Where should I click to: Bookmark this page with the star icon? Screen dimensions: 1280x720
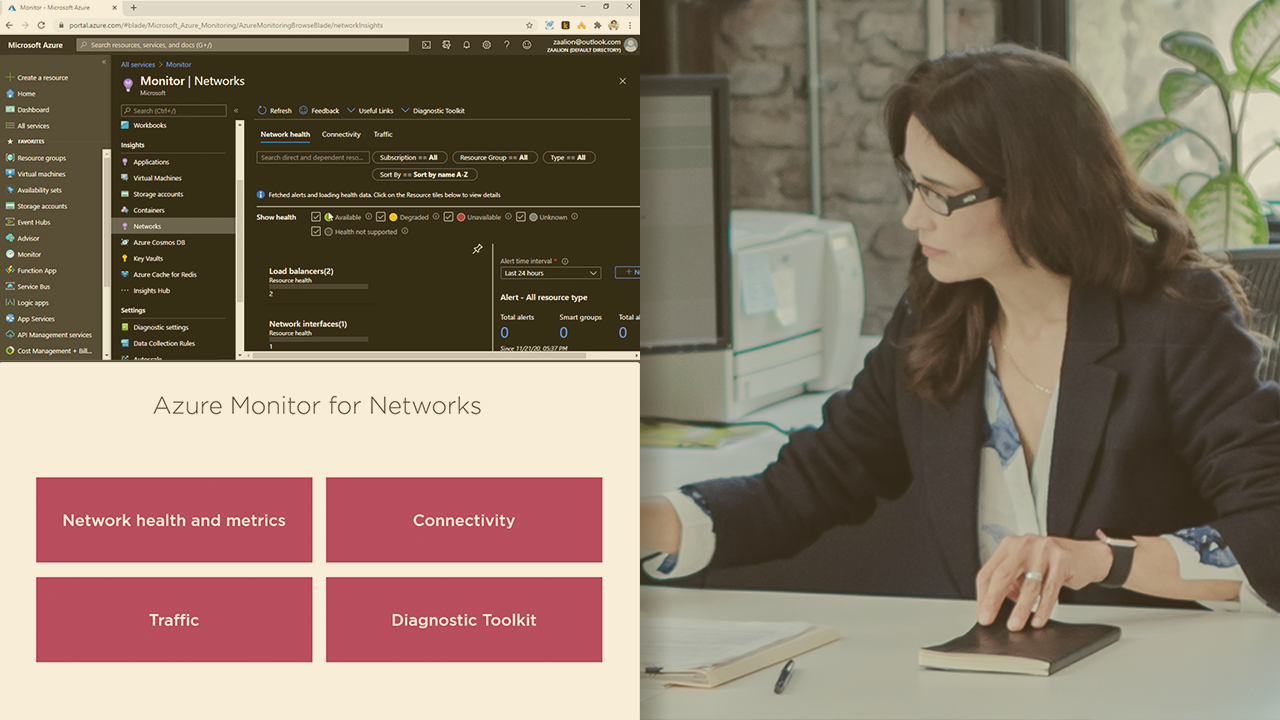(x=529, y=25)
